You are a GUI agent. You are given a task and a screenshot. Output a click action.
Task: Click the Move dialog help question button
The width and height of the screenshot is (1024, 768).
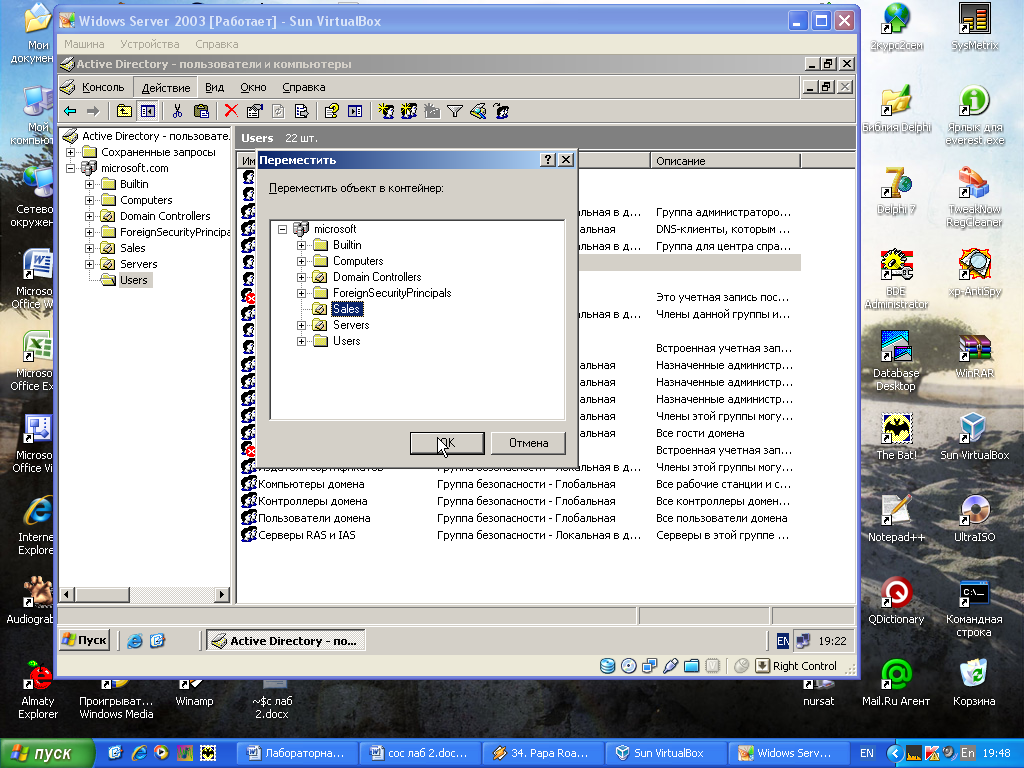coord(549,160)
